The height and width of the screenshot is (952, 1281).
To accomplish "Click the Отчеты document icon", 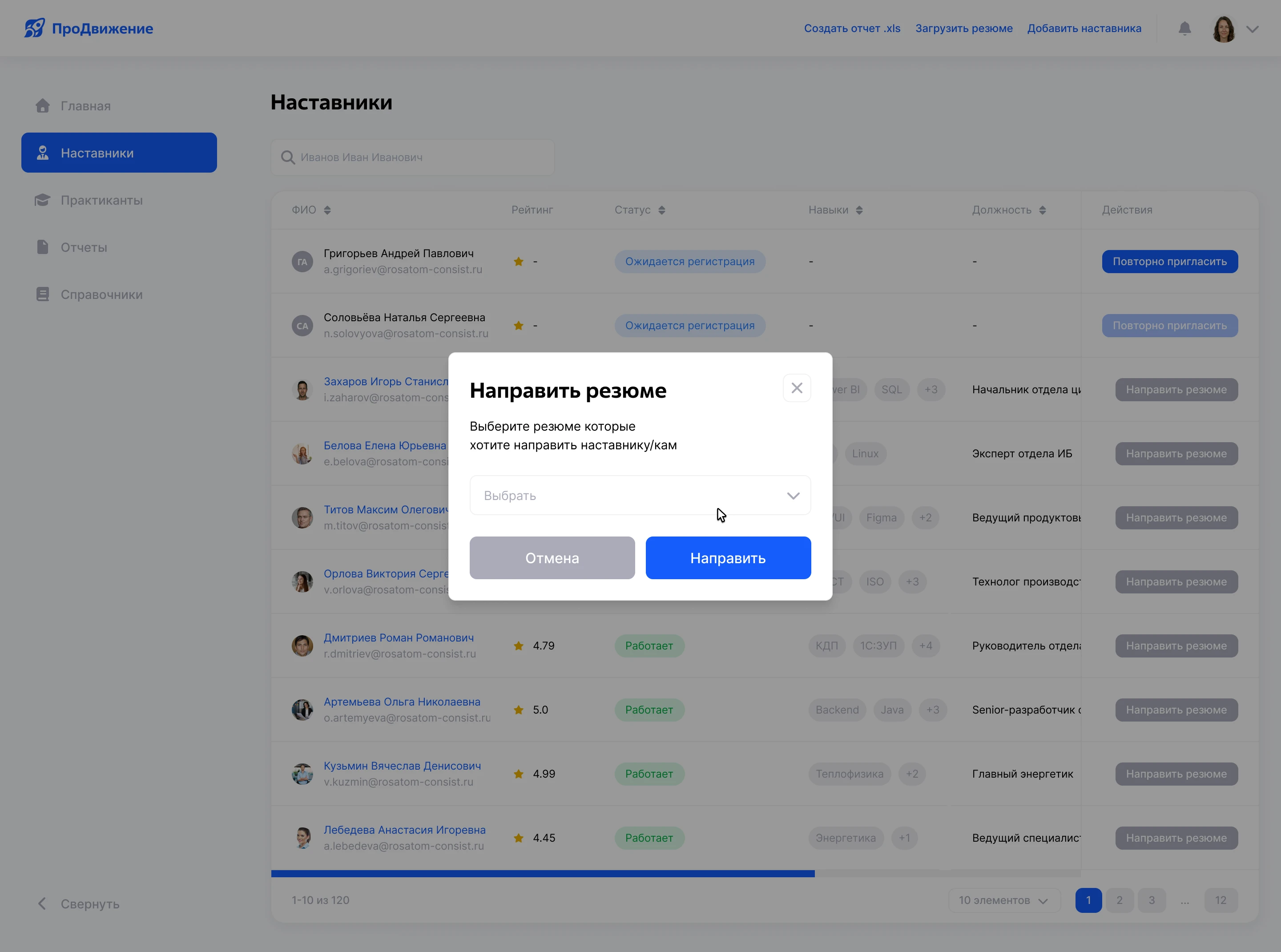I will (43, 247).
